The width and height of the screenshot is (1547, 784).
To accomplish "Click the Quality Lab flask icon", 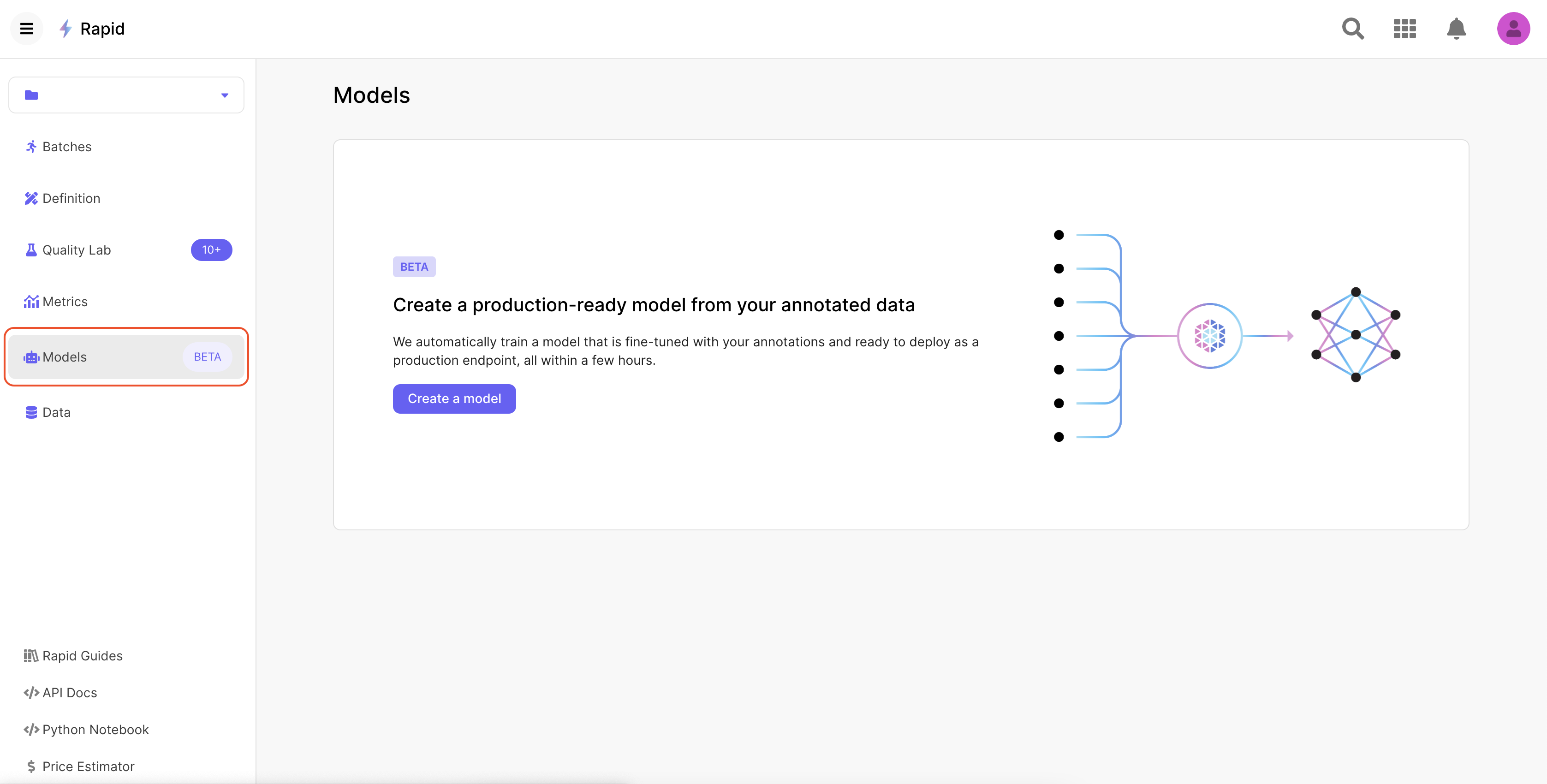I will tap(31, 250).
